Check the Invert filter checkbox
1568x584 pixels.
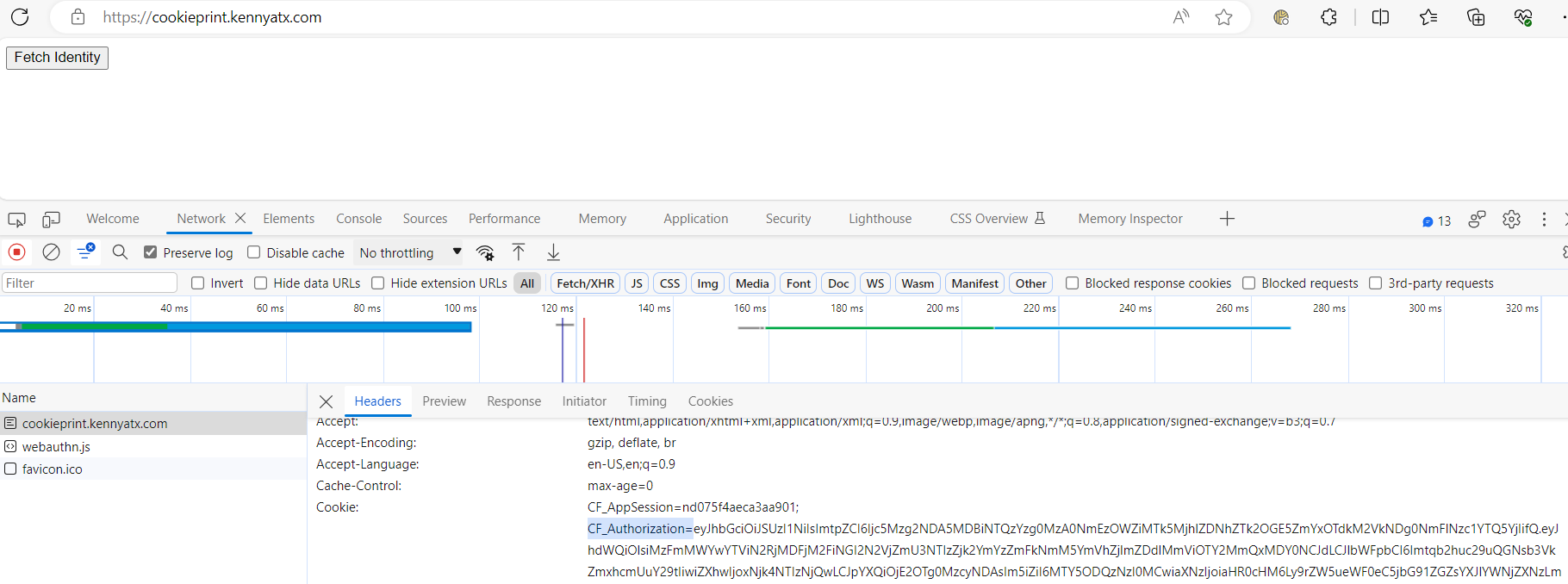[198, 283]
